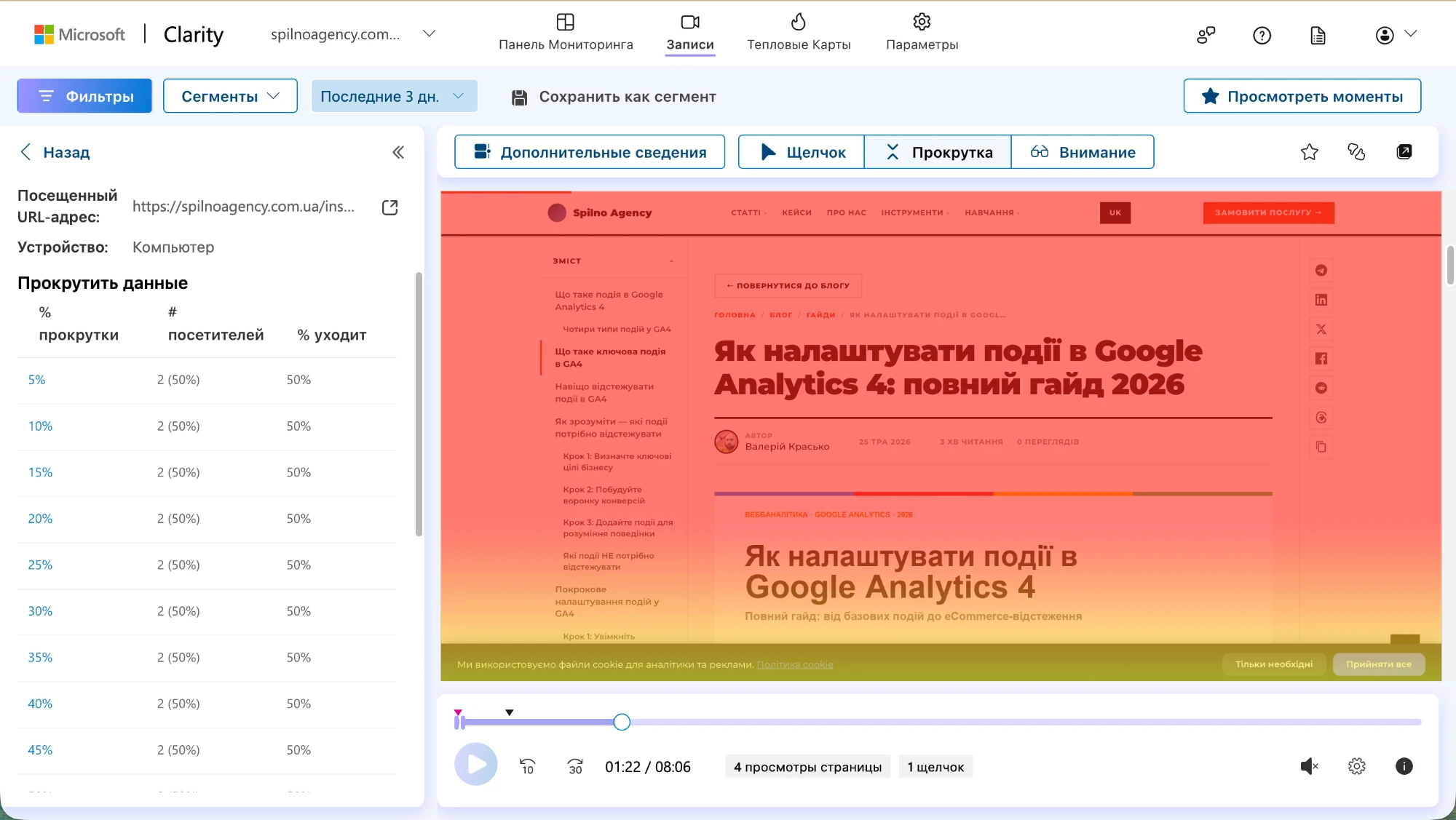Open visited URL in new tab icon
This screenshot has width=1456, height=820.
point(390,207)
